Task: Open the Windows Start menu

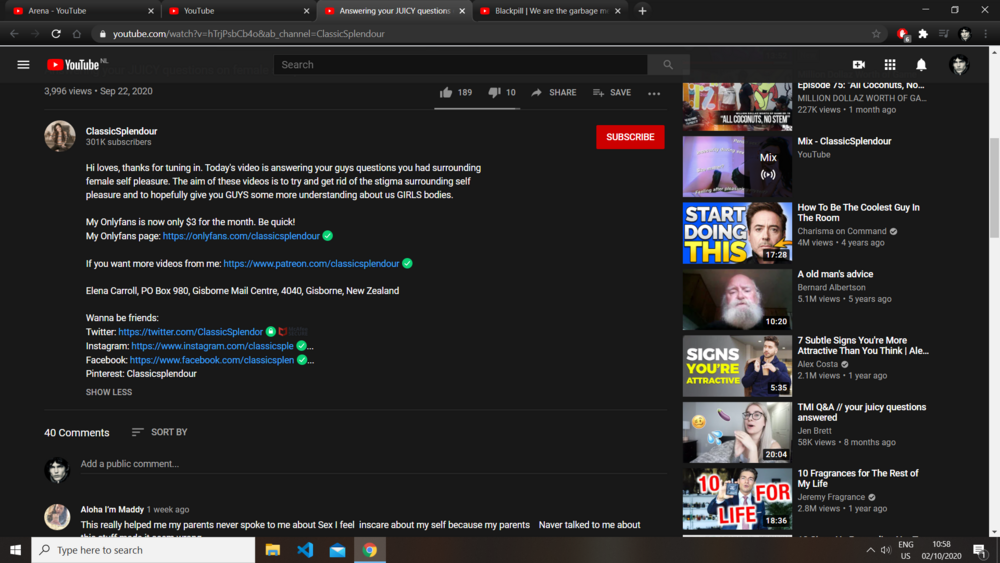Action: tap(15, 550)
